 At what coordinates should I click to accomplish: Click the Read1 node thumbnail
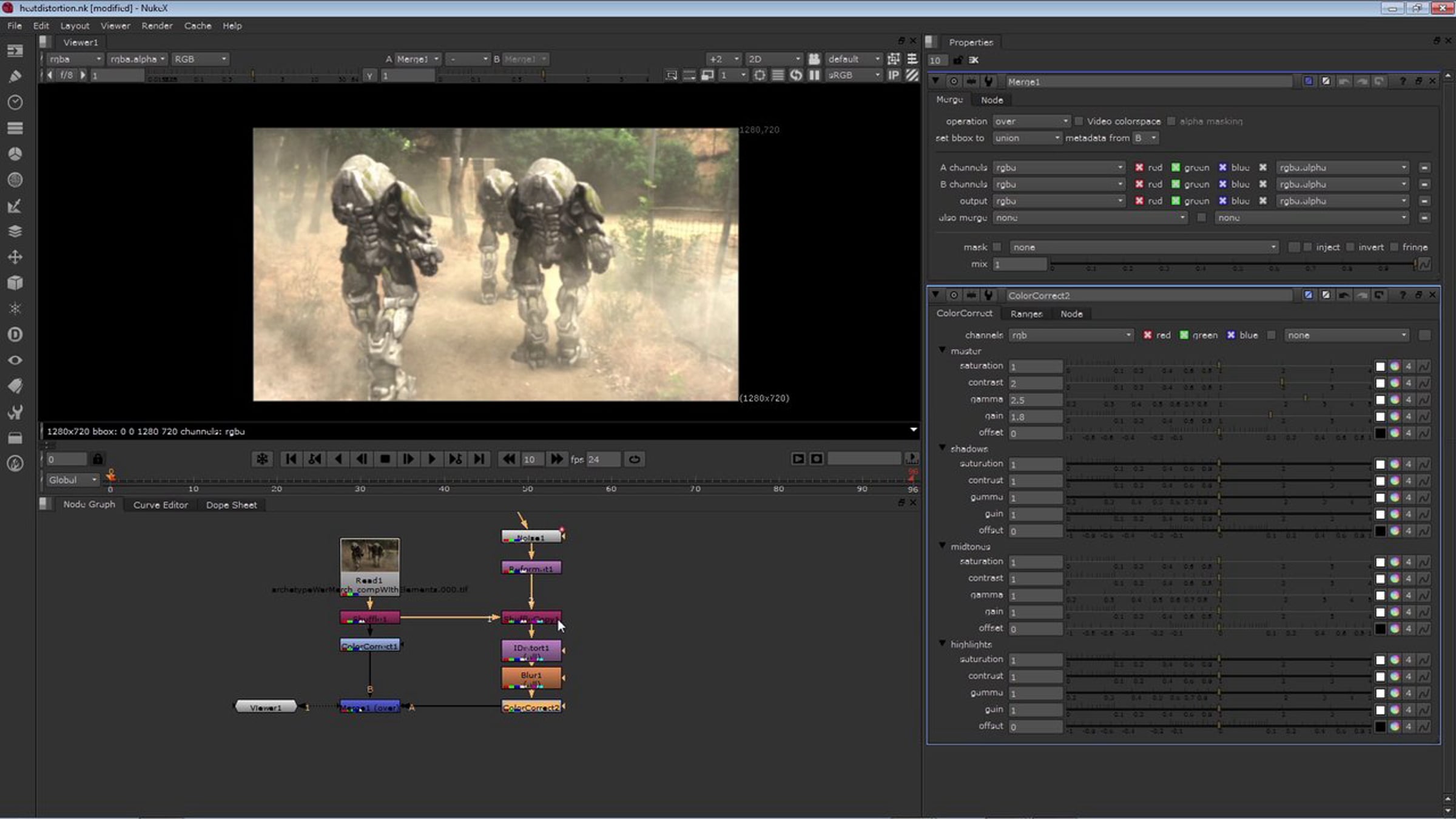[369, 556]
